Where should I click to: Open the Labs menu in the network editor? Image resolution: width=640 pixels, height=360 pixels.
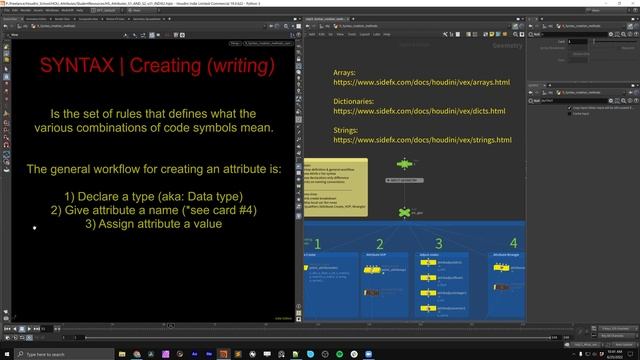point(376,34)
